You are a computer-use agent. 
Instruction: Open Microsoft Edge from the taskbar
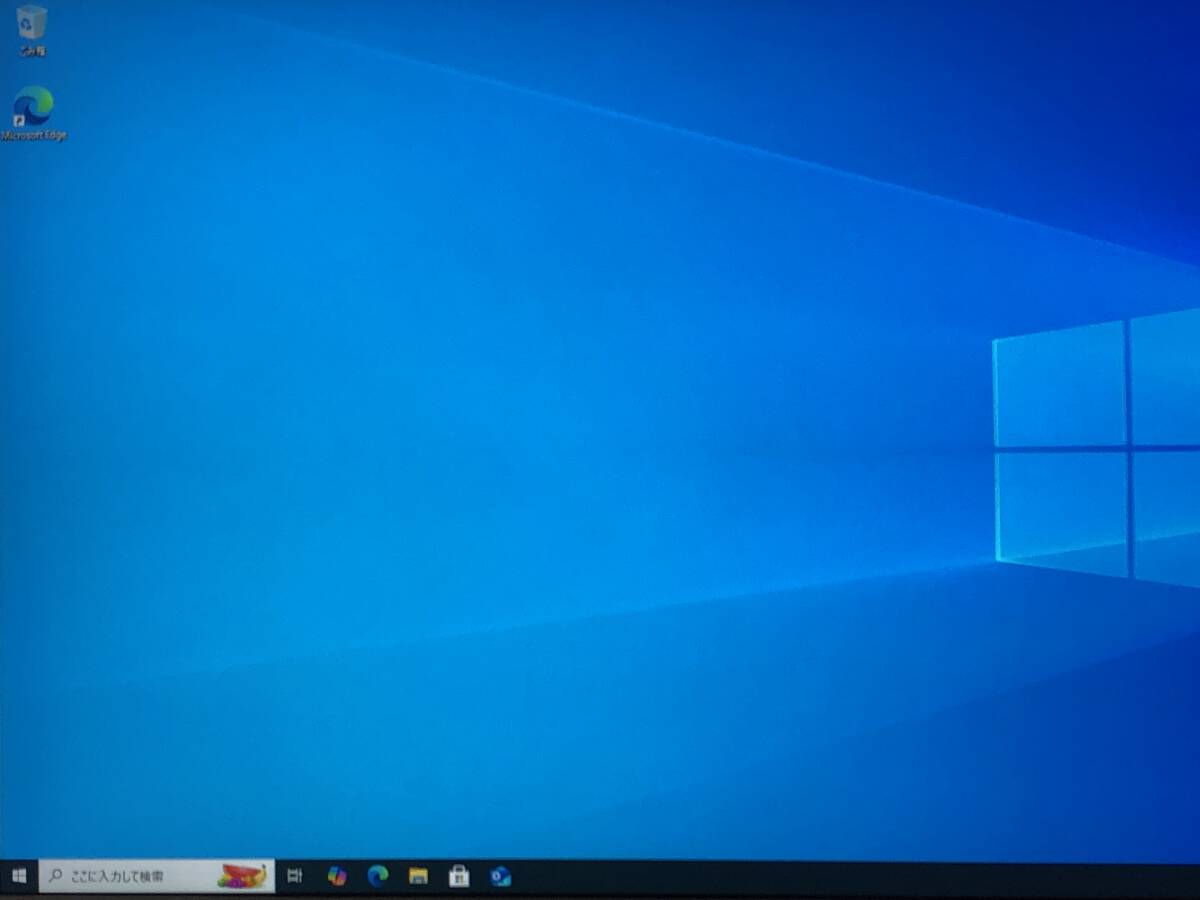pos(377,876)
